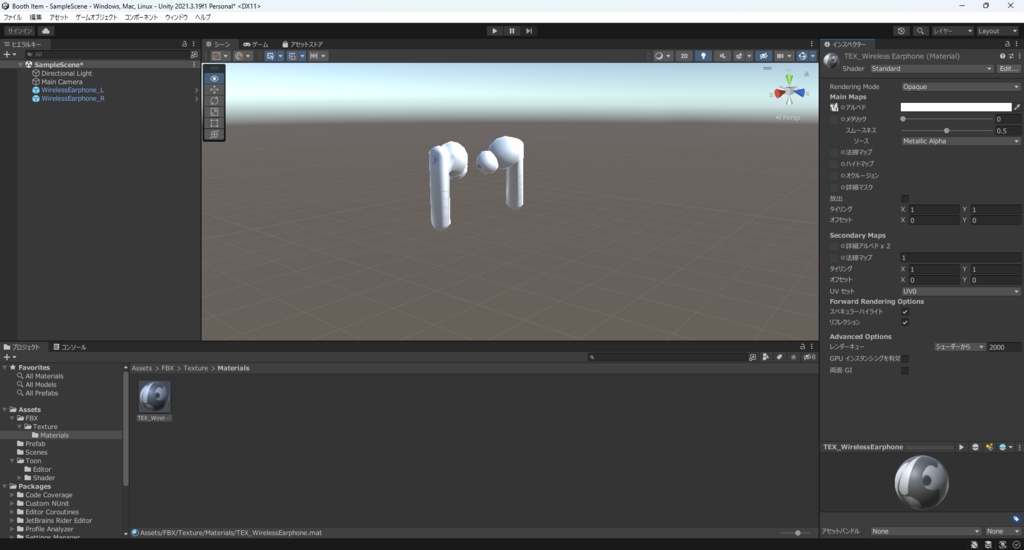This screenshot has height=550, width=1024.
Task: Toggle scene lighting bulb icon
Action: (x=703, y=56)
